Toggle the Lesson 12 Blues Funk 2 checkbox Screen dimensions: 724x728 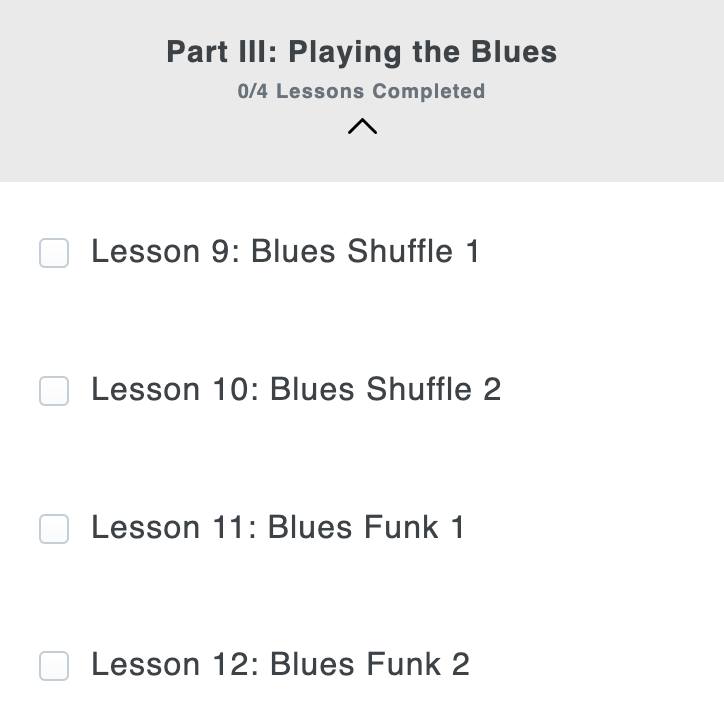tap(54, 665)
